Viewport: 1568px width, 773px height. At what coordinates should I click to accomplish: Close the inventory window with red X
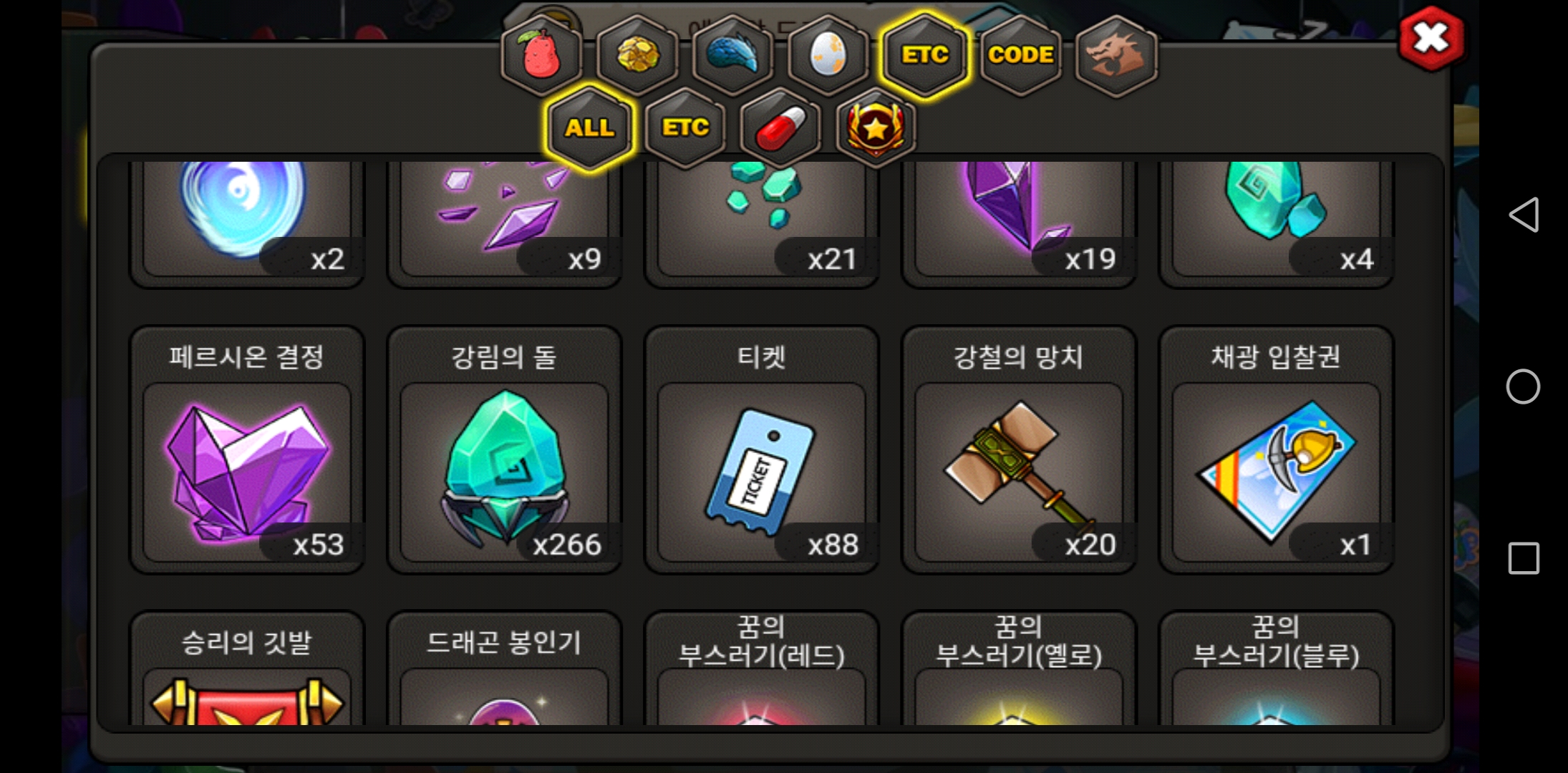pos(1431,39)
